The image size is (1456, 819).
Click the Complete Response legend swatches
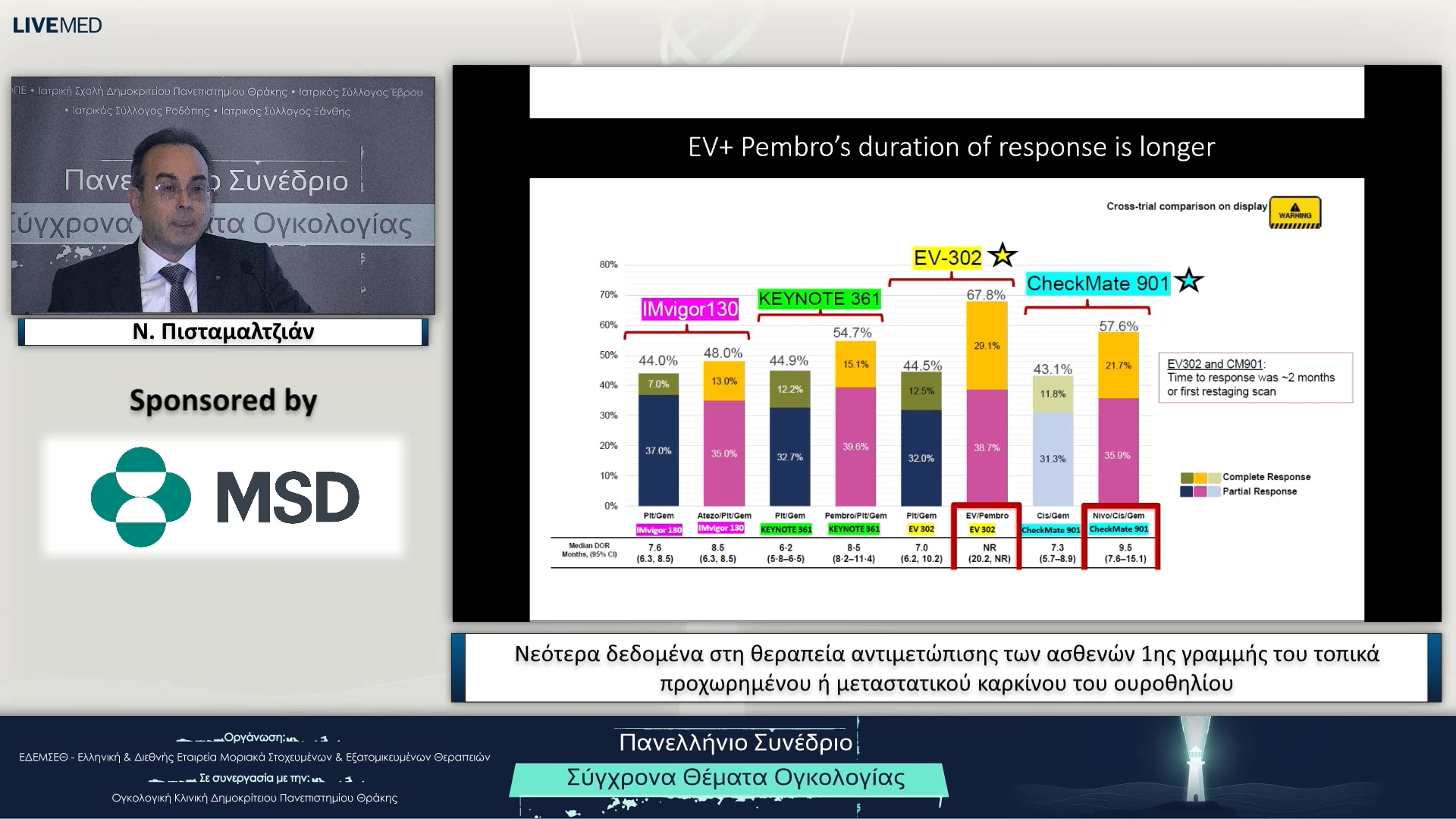(x=1200, y=477)
